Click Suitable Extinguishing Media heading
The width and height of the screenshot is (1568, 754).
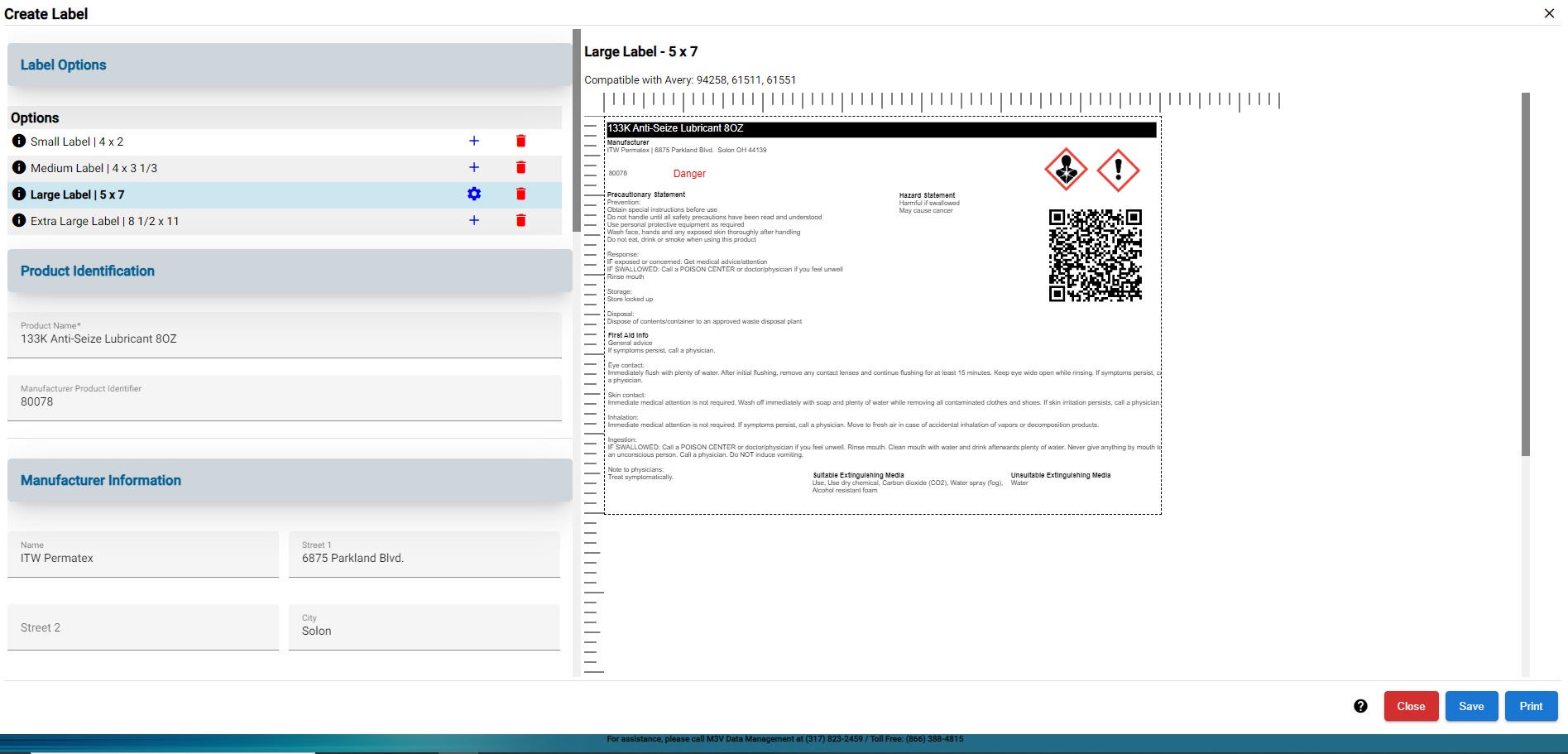pyautogui.click(x=858, y=475)
